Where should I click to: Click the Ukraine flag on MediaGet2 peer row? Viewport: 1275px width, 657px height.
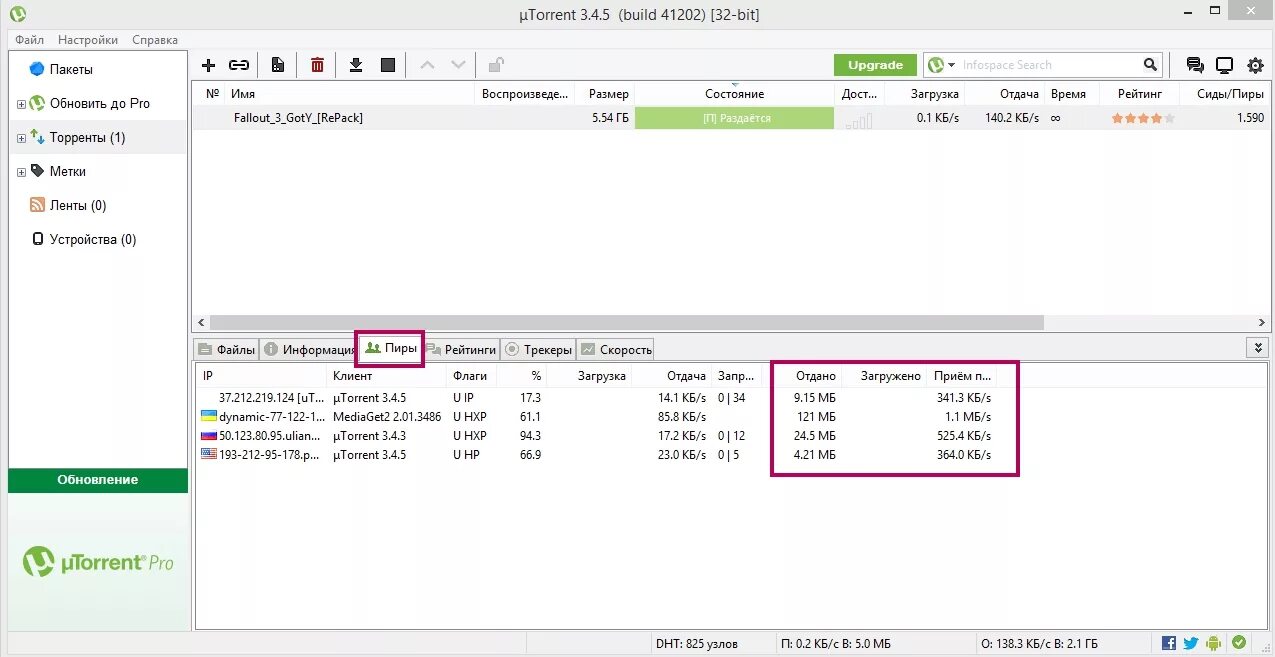(x=209, y=416)
